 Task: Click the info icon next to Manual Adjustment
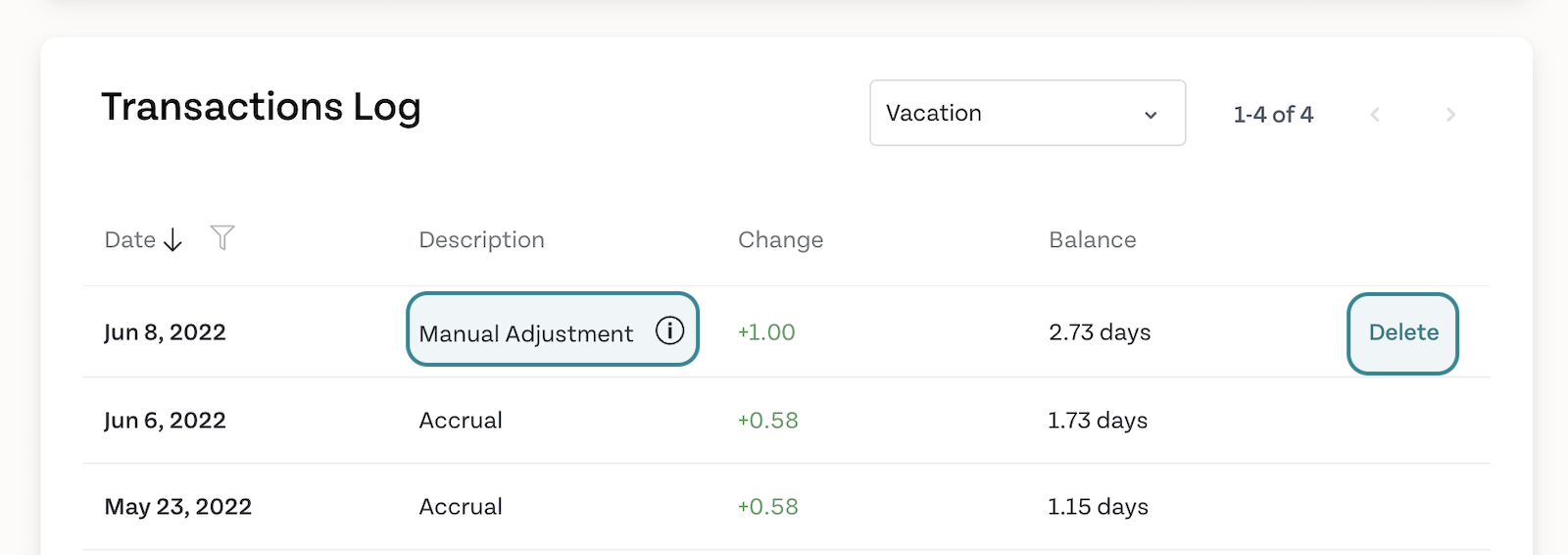click(x=669, y=330)
